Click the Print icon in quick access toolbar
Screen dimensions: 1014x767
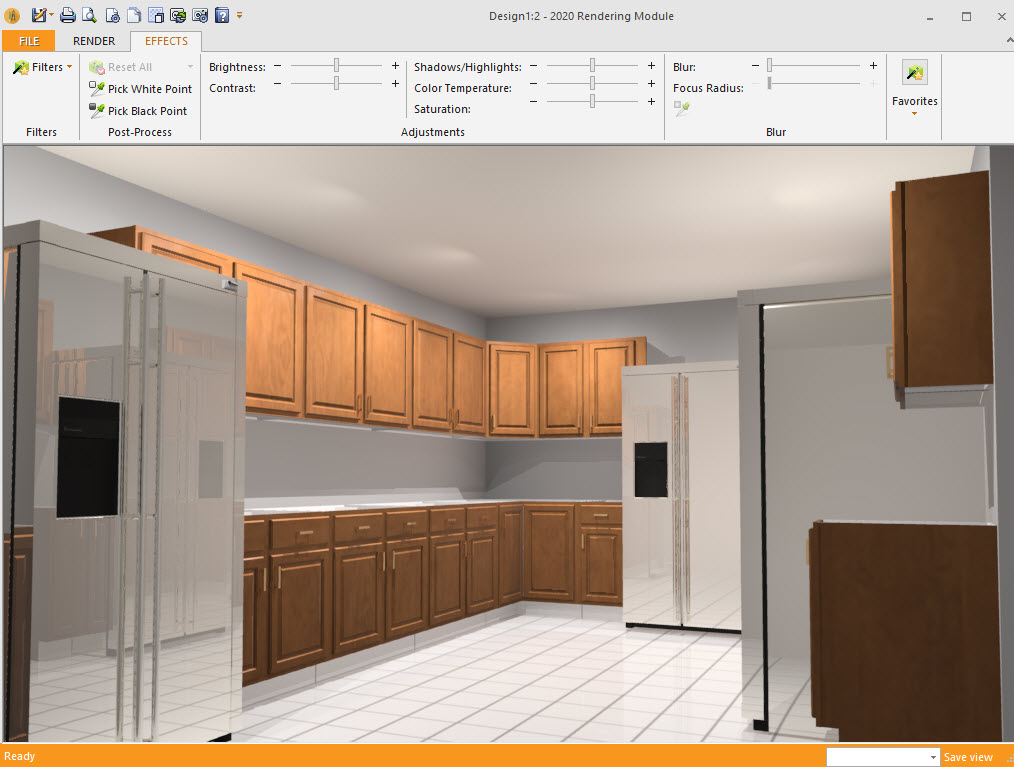[x=67, y=16]
